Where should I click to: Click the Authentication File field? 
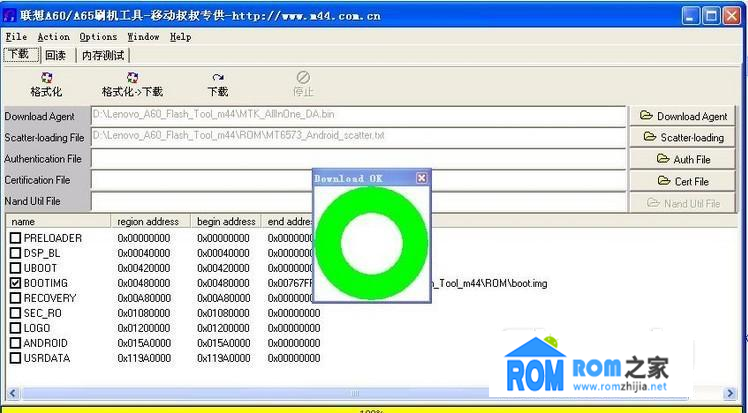pos(358,158)
